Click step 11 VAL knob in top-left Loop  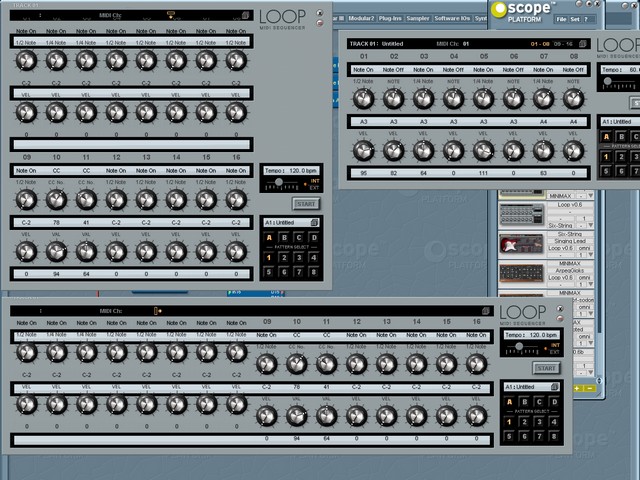(x=87, y=251)
